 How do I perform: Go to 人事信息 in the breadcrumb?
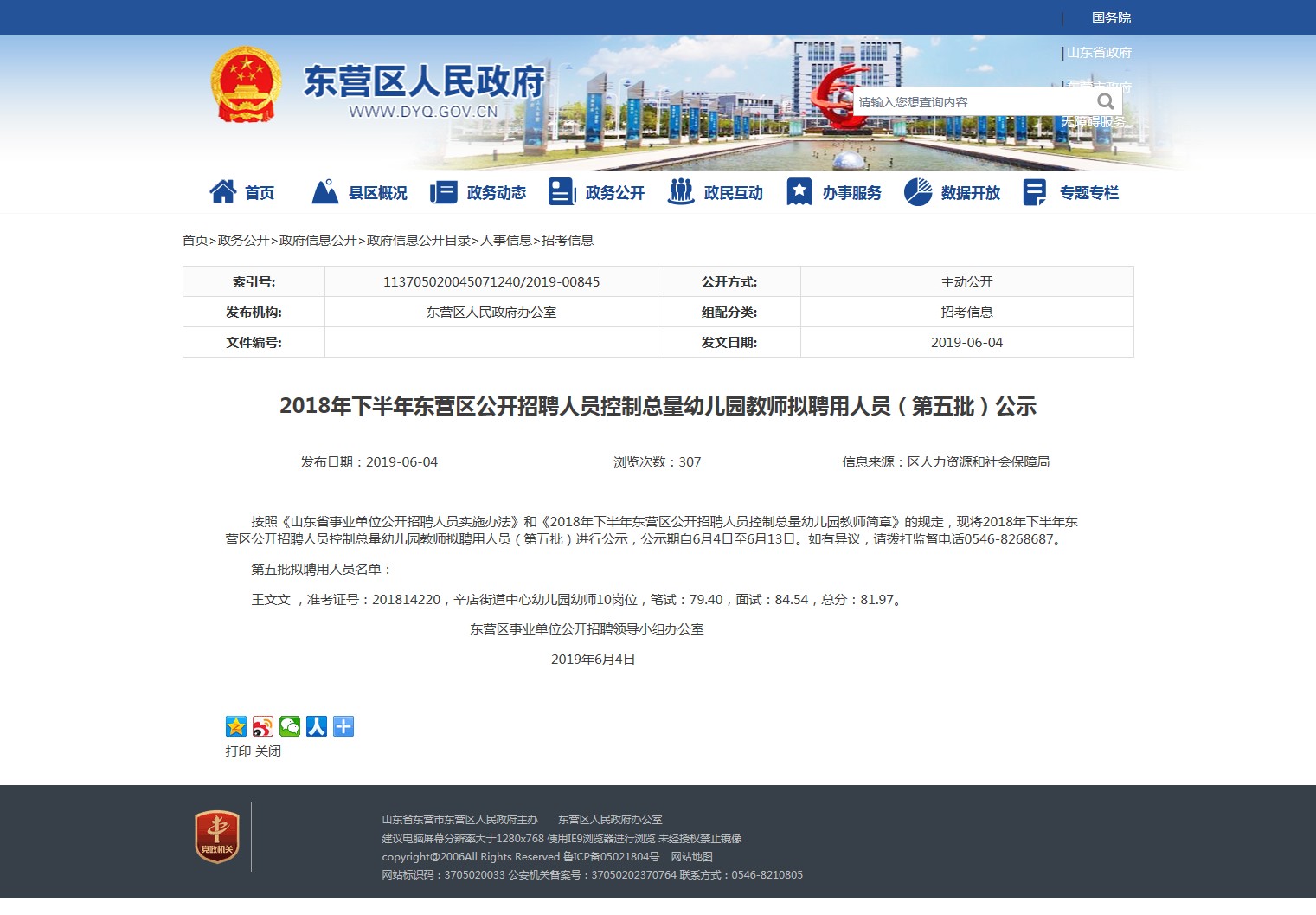coord(506,240)
